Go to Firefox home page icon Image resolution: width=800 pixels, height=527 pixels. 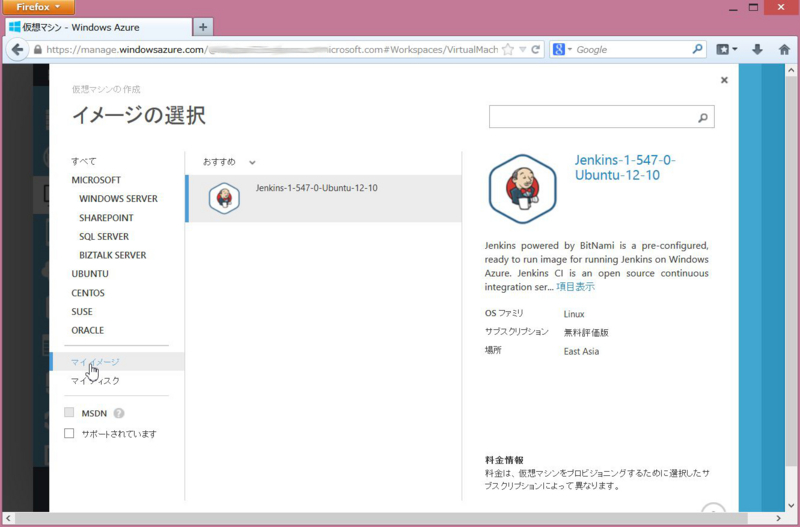tap(784, 49)
